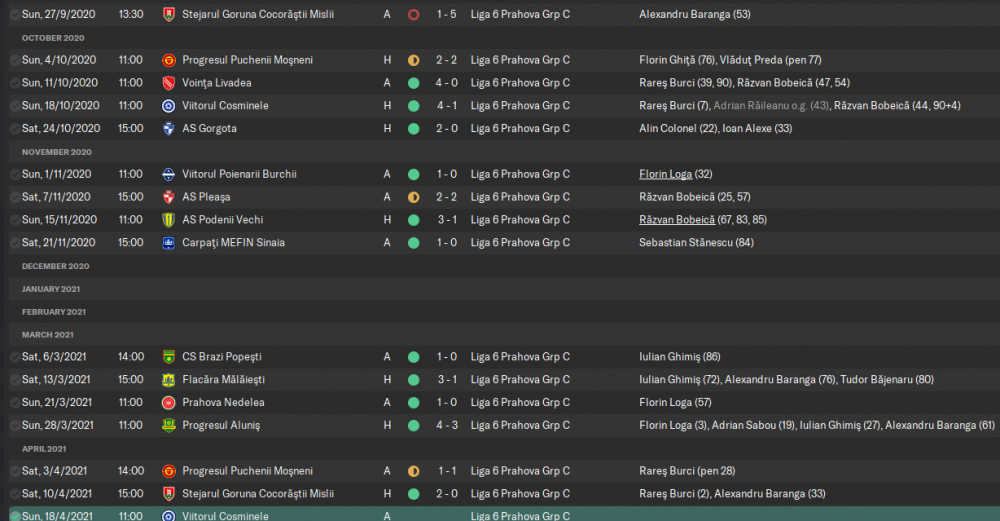Screen dimensions: 1000x521
Task: Click the Stejarul Goruna Cocorăştii Mislii badge, 27/9/2020 row
Action: point(168,15)
